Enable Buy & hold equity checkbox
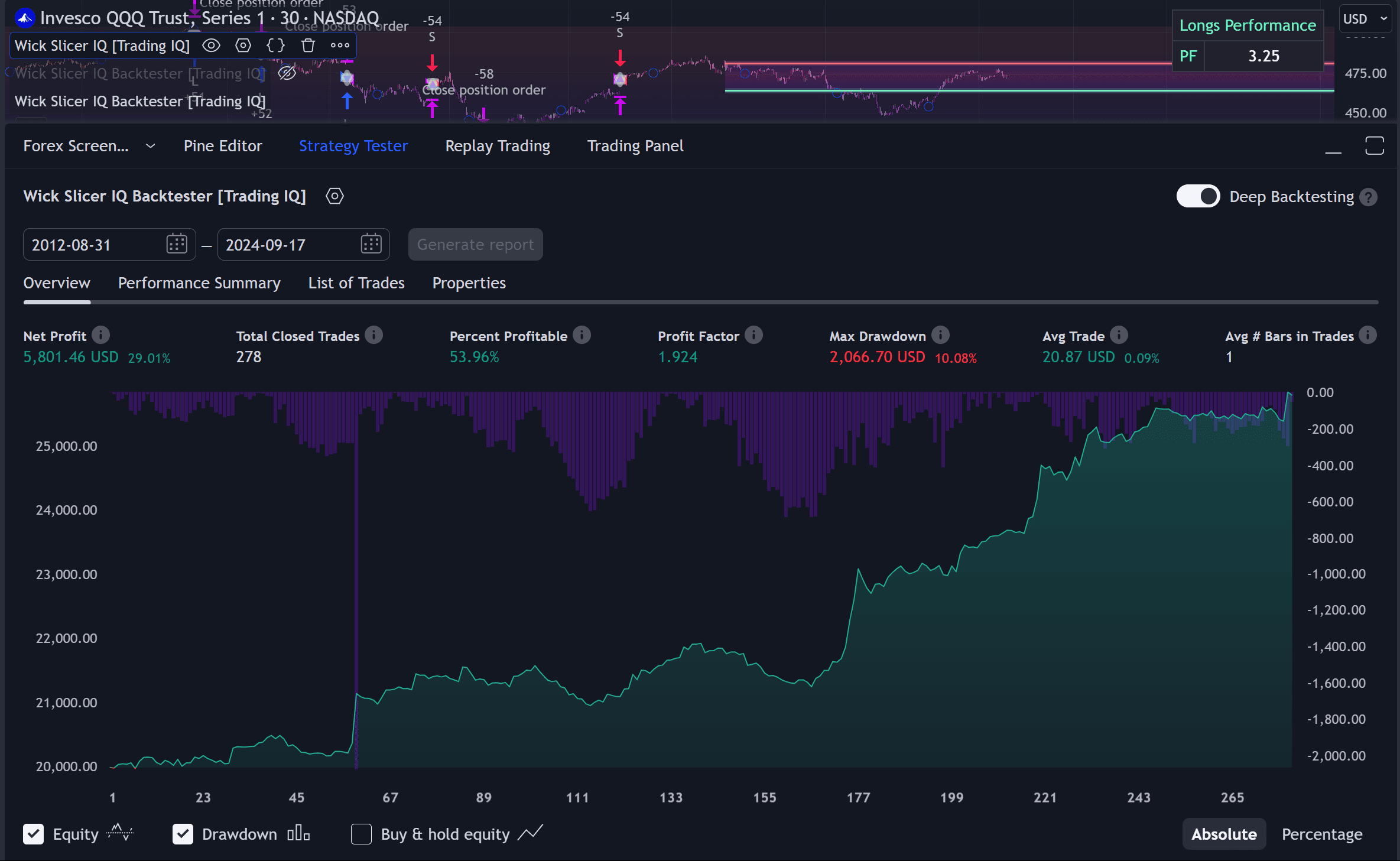Viewport: 1400px width, 861px height. point(361,834)
